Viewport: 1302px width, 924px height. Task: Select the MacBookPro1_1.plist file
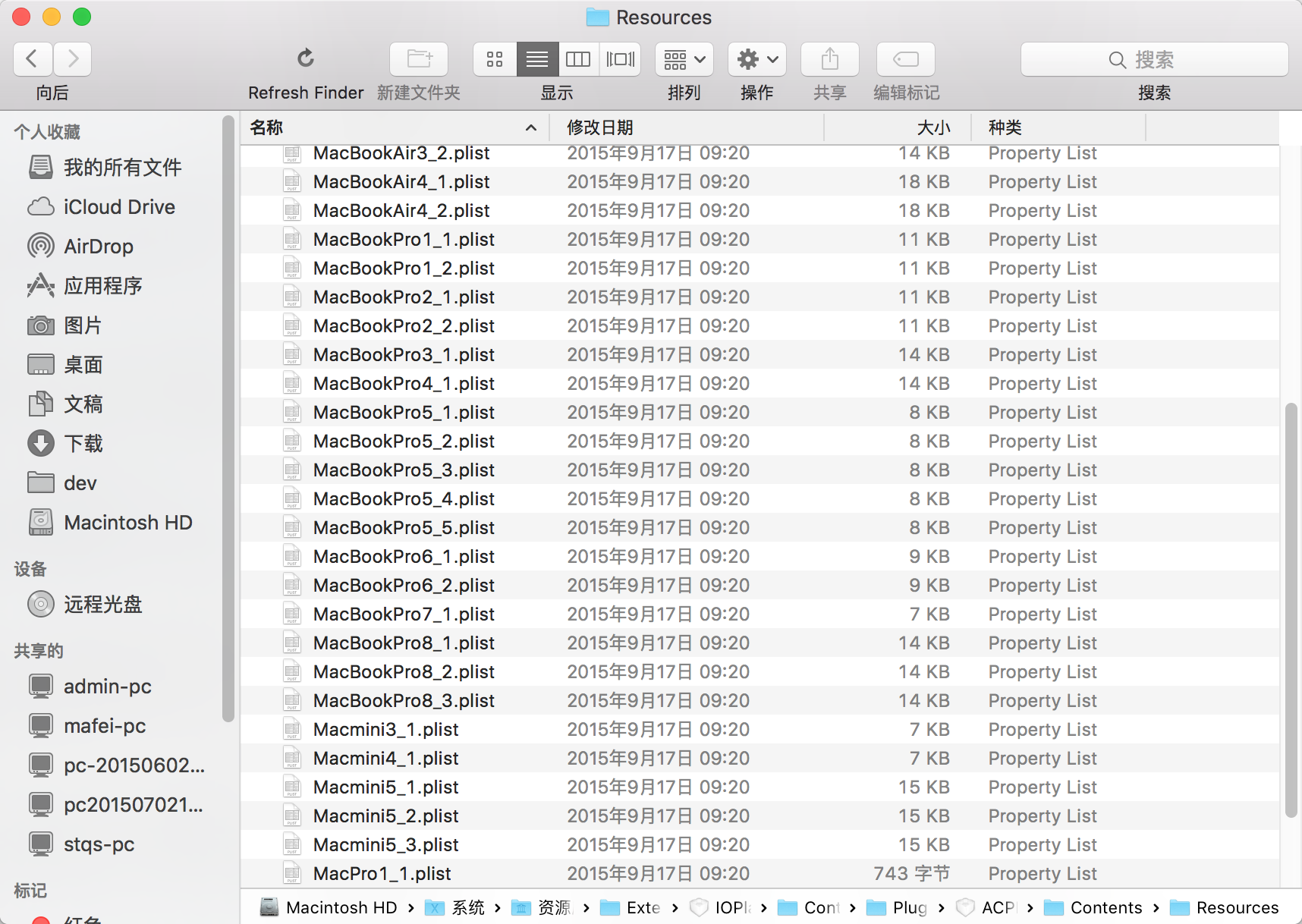click(759, 239)
